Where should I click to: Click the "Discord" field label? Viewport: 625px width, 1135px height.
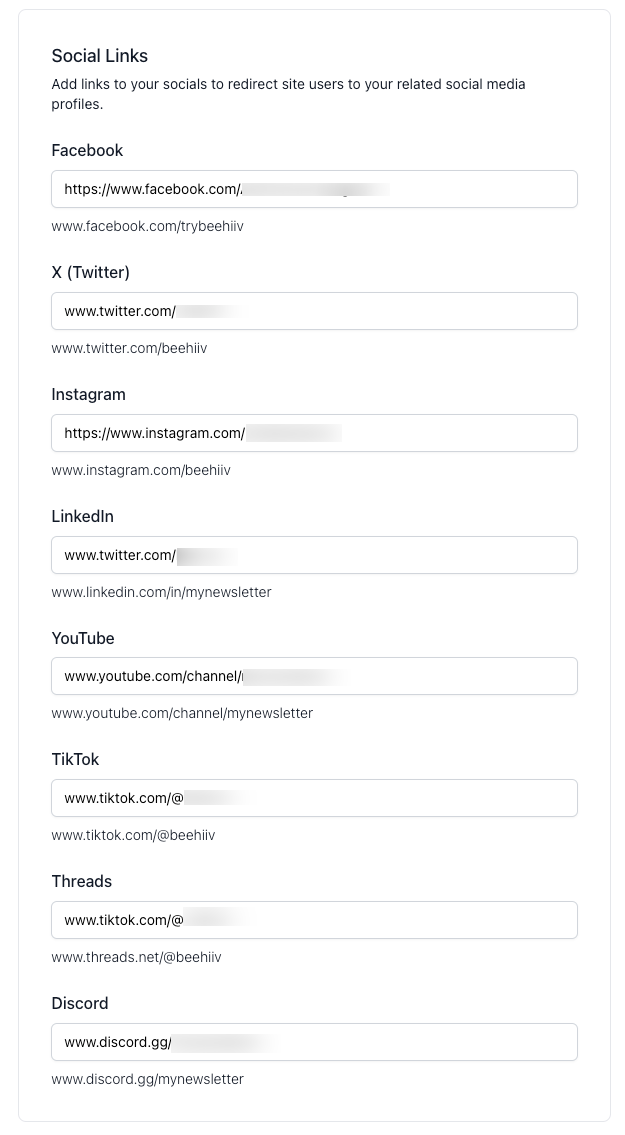(x=80, y=1004)
